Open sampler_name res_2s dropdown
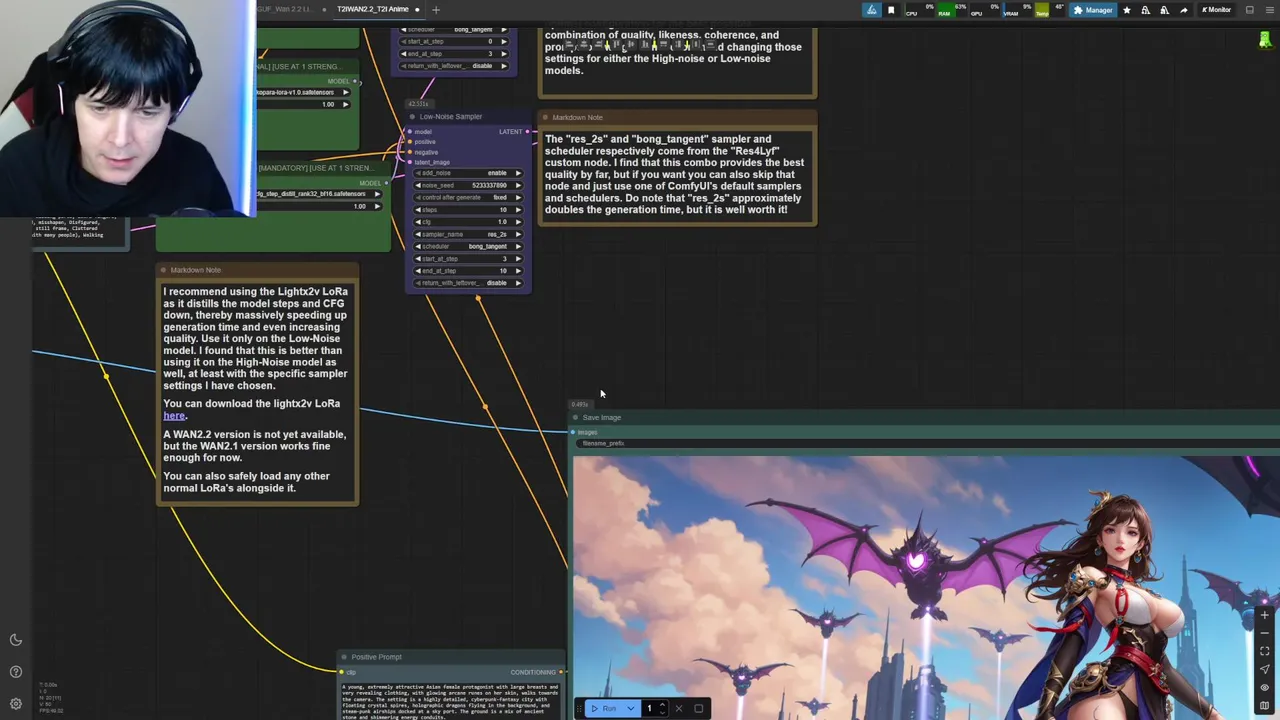The image size is (1280, 720). (x=469, y=234)
